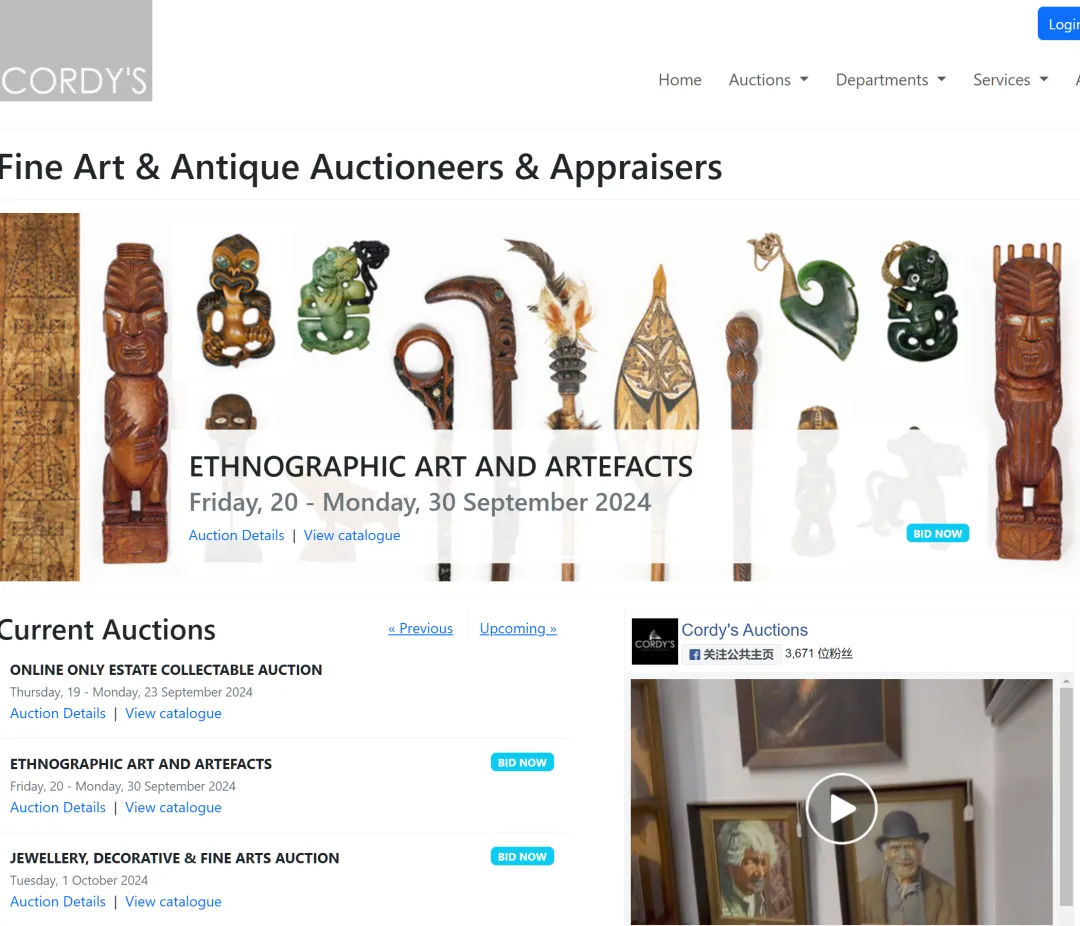
Task: Expand the Departments dropdown menu
Action: [891, 80]
